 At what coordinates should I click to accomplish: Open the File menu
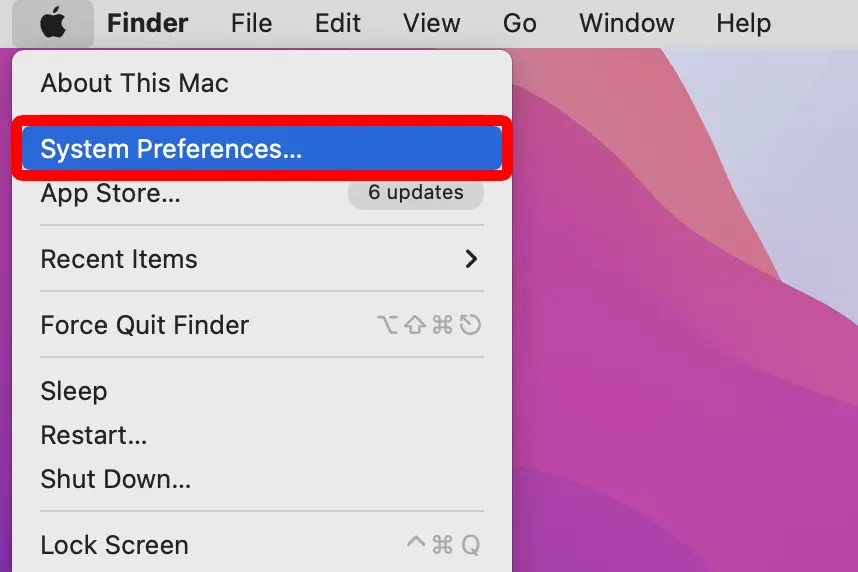tap(251, 24)
